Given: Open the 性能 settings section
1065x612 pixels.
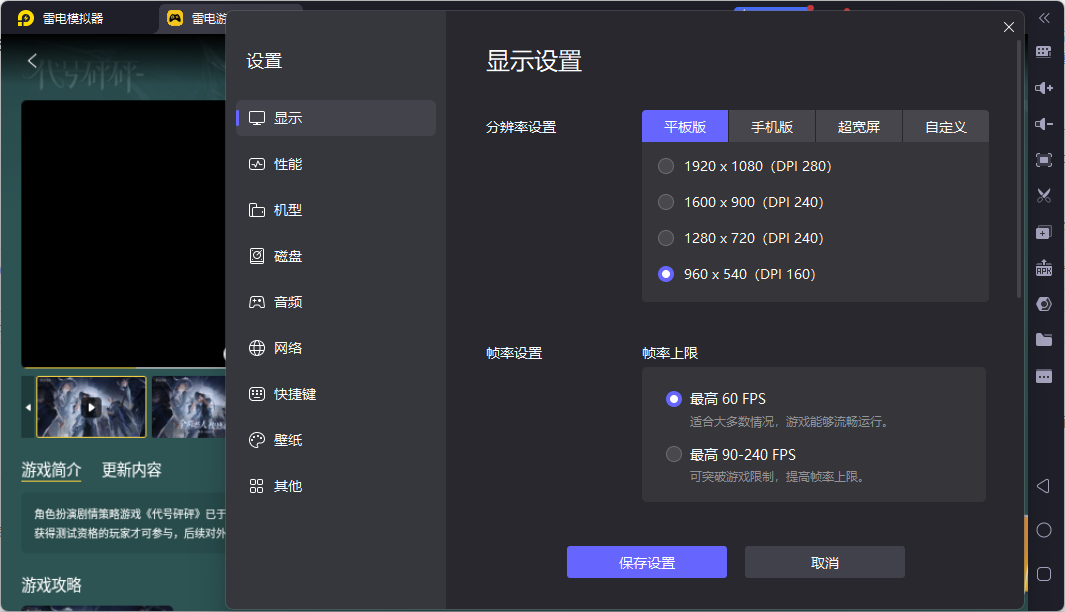Looking at the screenshot, I should pyautogui.click(x=288, y=164).
